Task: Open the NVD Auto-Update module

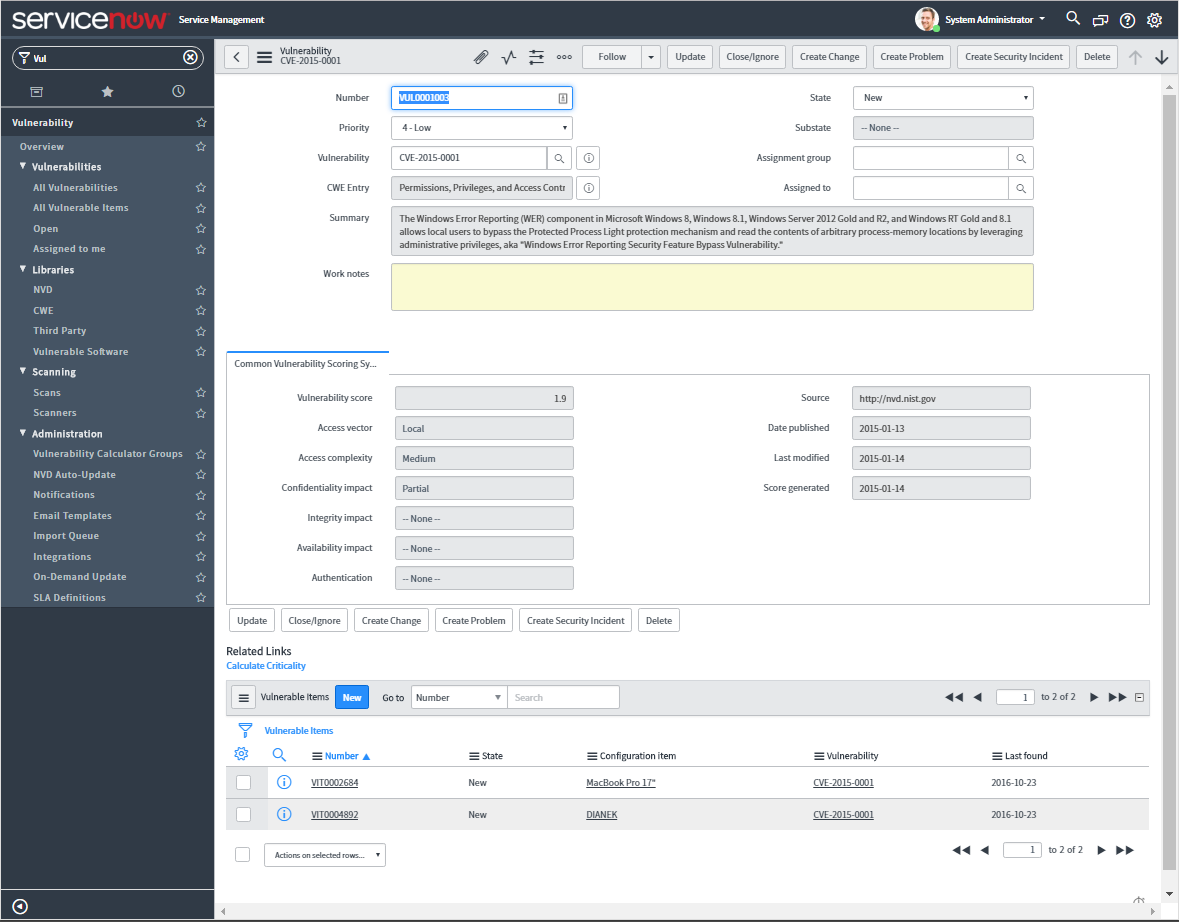Action: 74,475
